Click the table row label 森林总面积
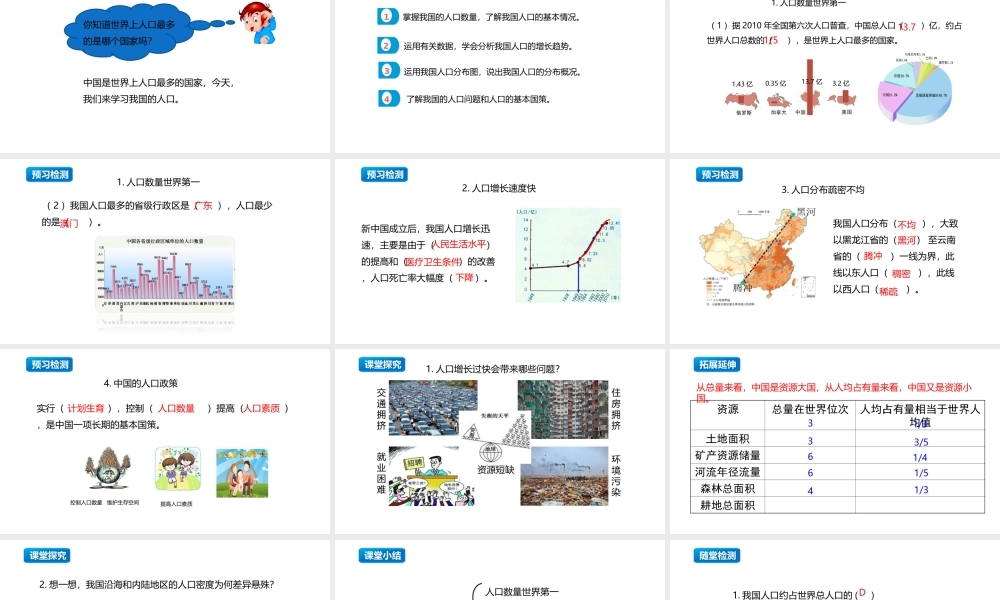The width and height of the screenshot is (1000, 600). pos(728,488)
